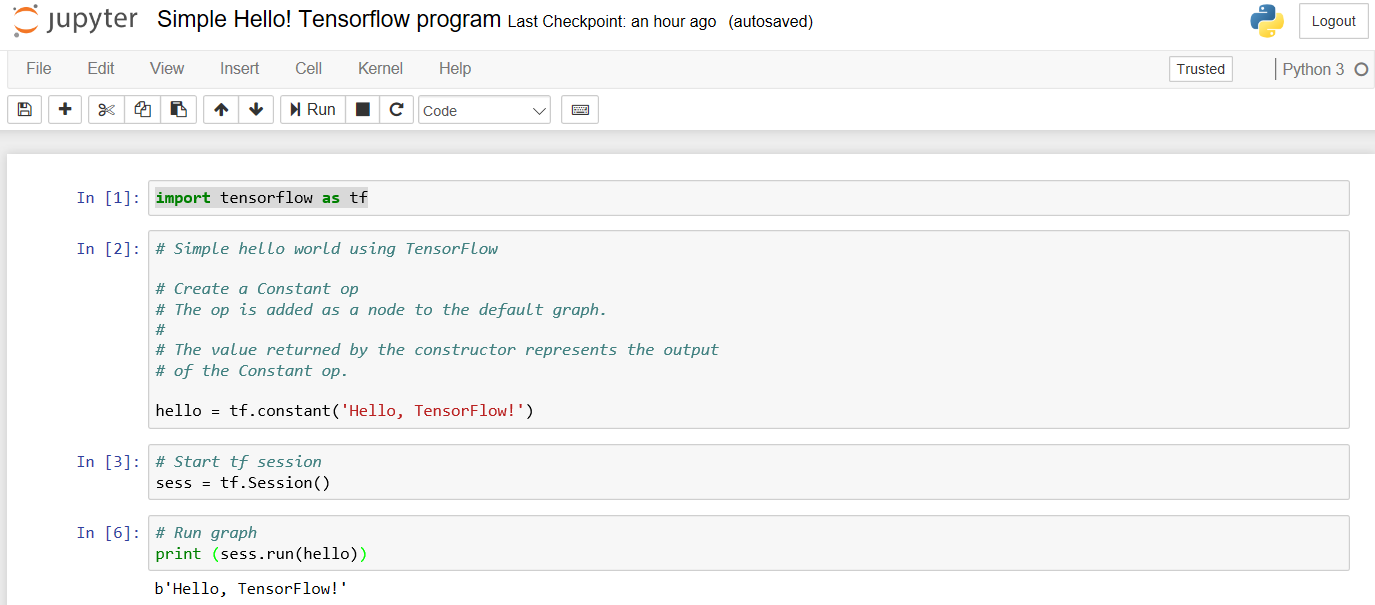Image resolution: width=1375 pixels, height=605 pixels.
Task: Move the selected cell up
Action: (x=220, y=109)
